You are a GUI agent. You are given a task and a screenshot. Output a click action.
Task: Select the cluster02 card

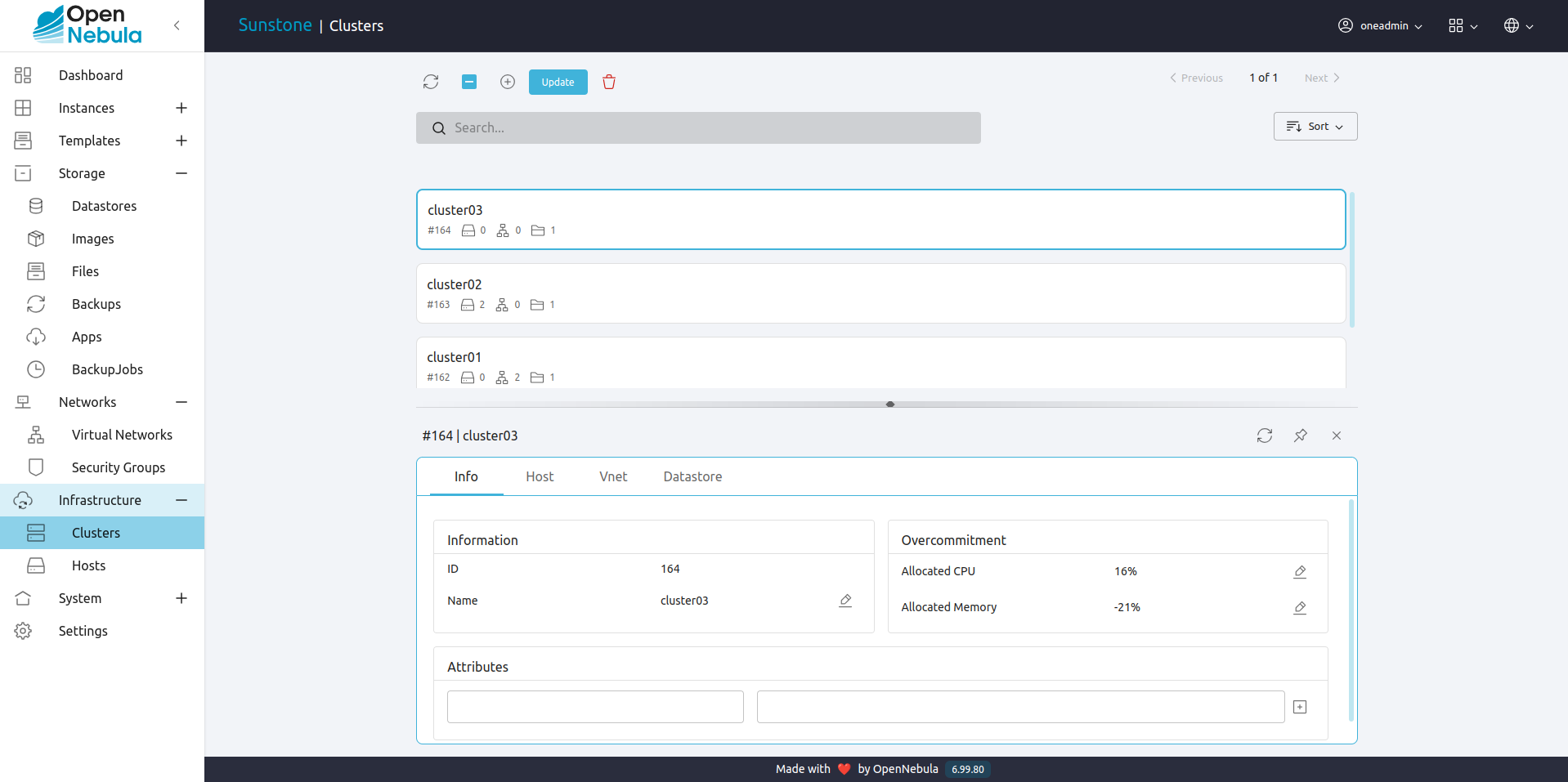pos(880,293)
